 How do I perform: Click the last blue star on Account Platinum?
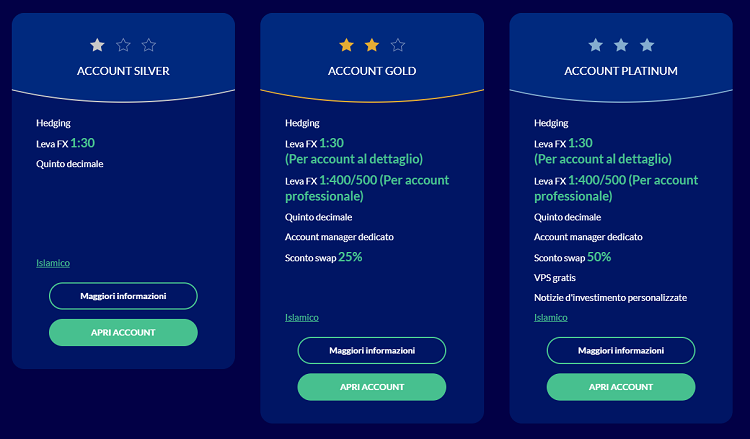click(647, 45)
